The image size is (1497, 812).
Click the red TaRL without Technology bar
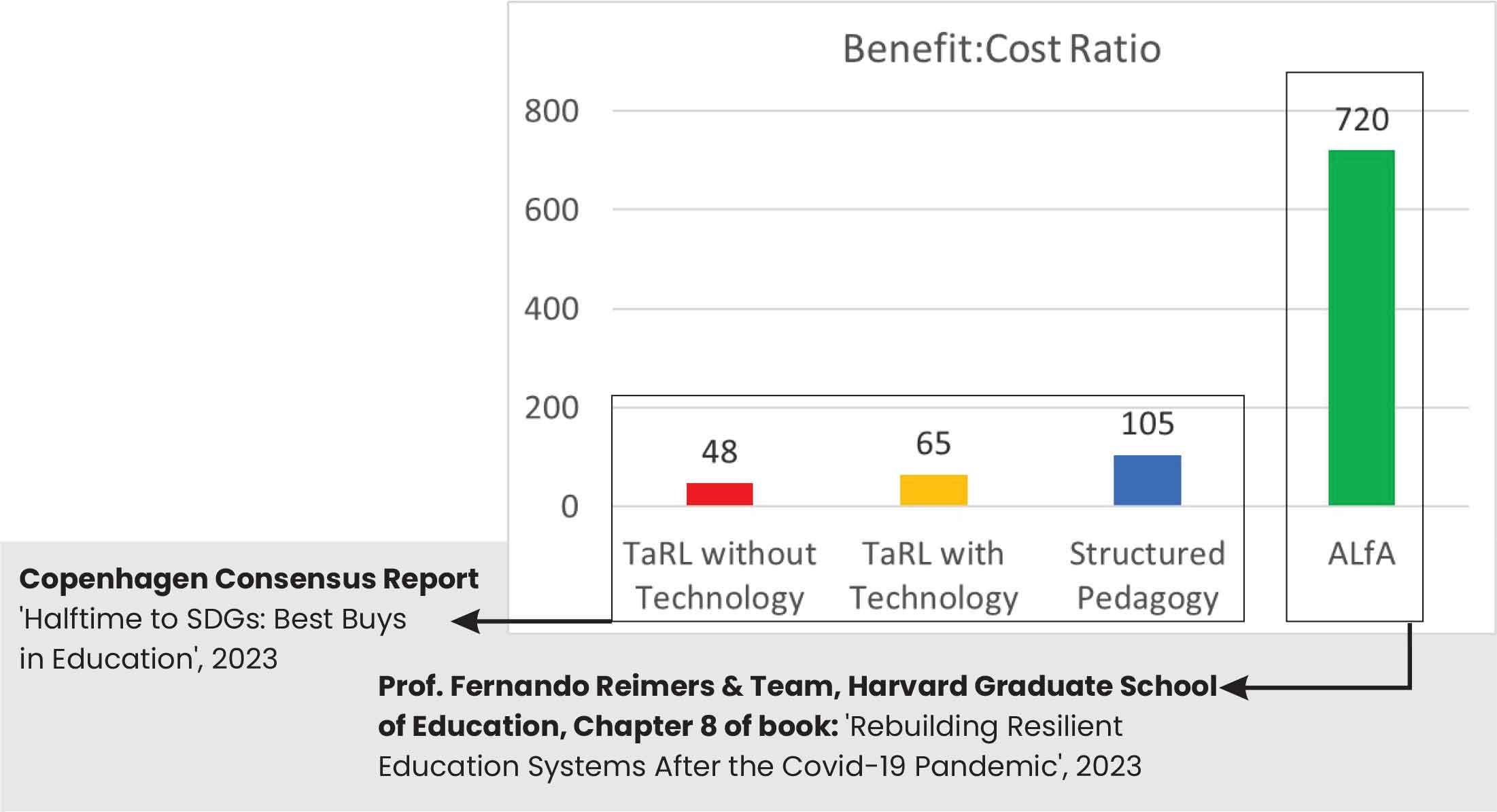tap(719, 494)
